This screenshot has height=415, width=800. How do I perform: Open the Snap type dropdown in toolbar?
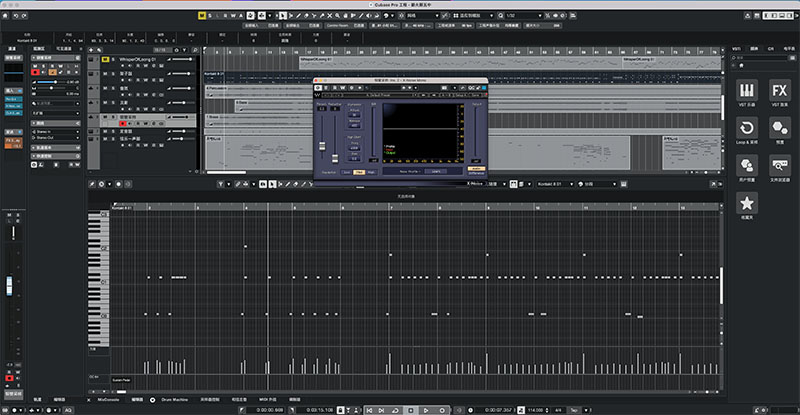click(x=421, y=16)
